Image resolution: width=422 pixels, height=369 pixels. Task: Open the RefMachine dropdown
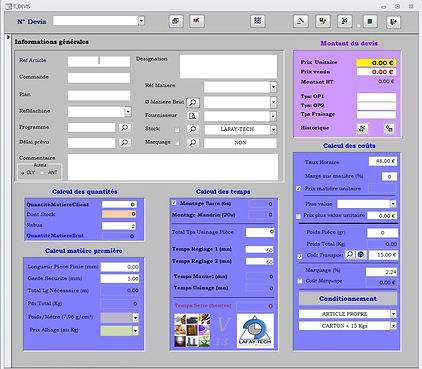tap(128, 112)
